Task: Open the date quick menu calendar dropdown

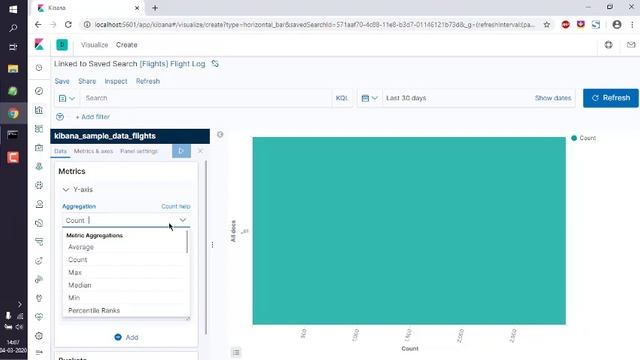Action: [369, 98]
